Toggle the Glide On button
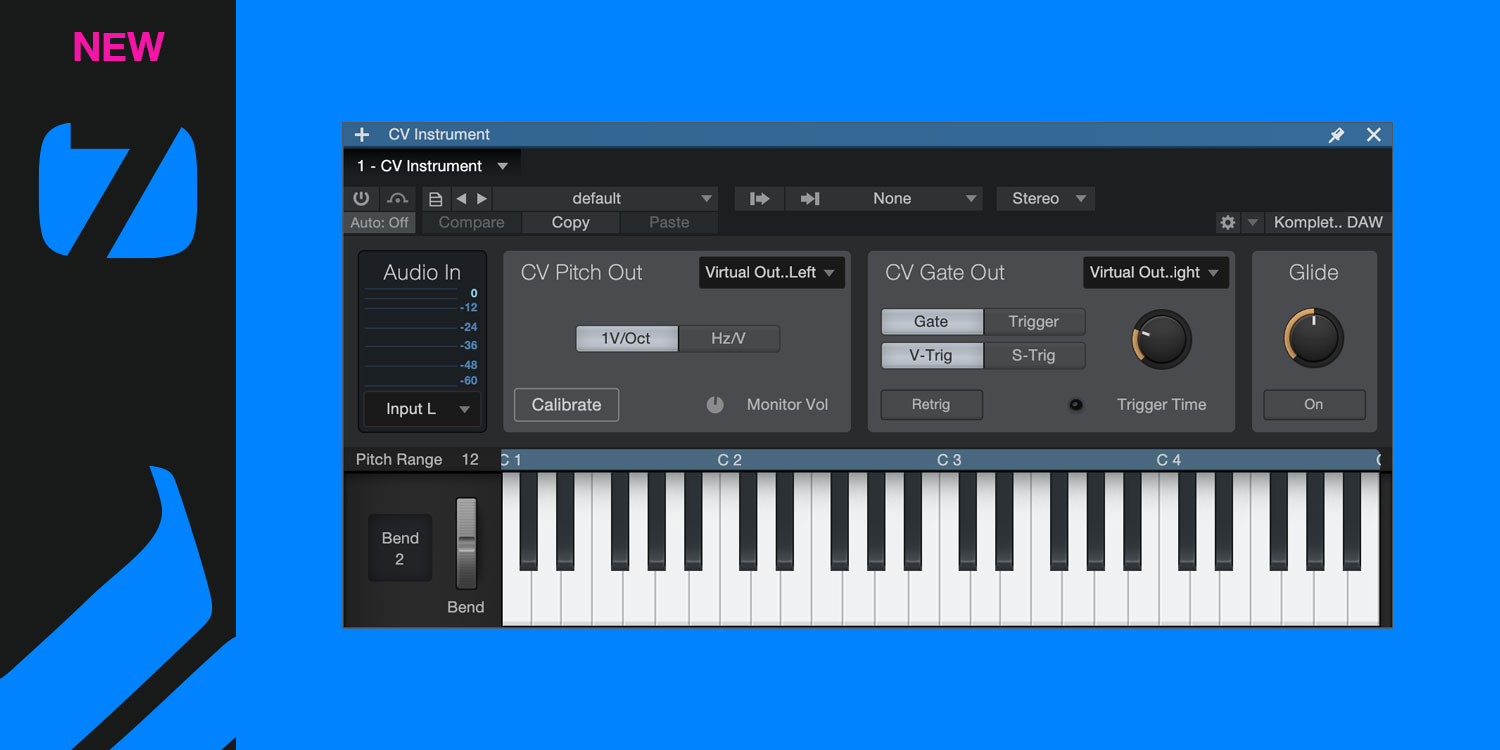Image resolution: width=1500 pixels, height=750 pixels. pos(1314,405)
